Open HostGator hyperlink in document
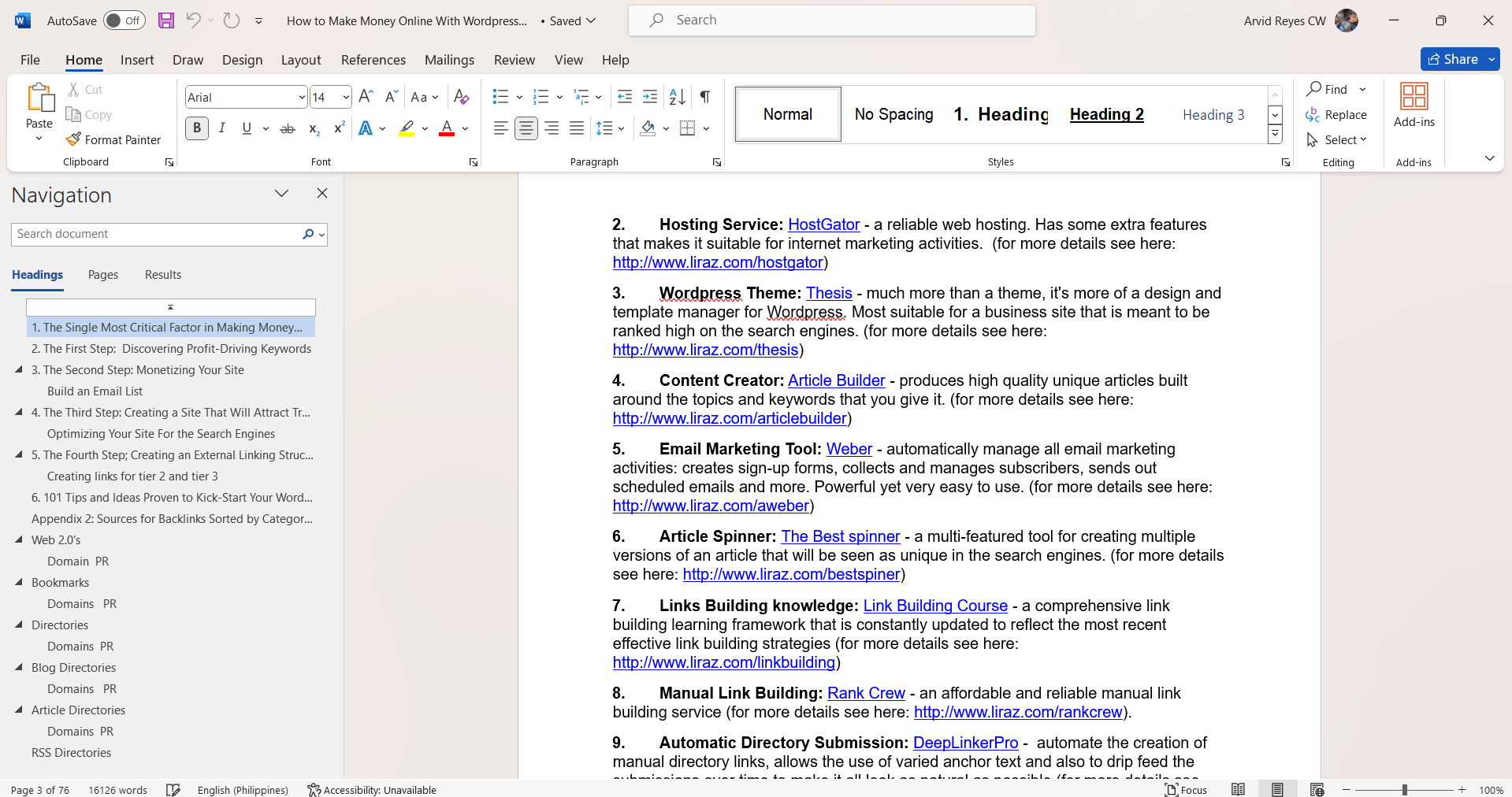 tap(823, 224)
